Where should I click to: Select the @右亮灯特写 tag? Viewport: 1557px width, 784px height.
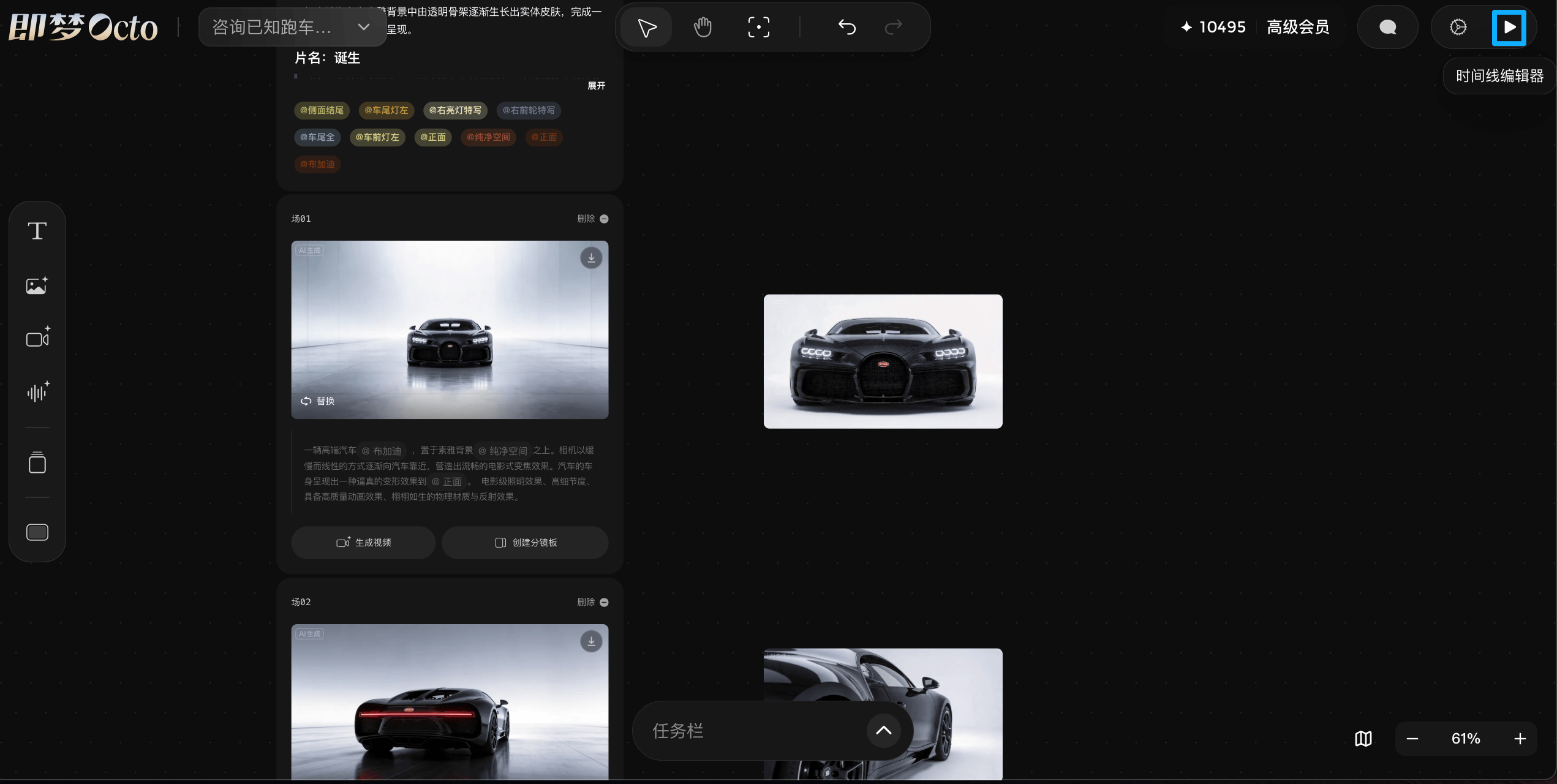tap(455, 110)
